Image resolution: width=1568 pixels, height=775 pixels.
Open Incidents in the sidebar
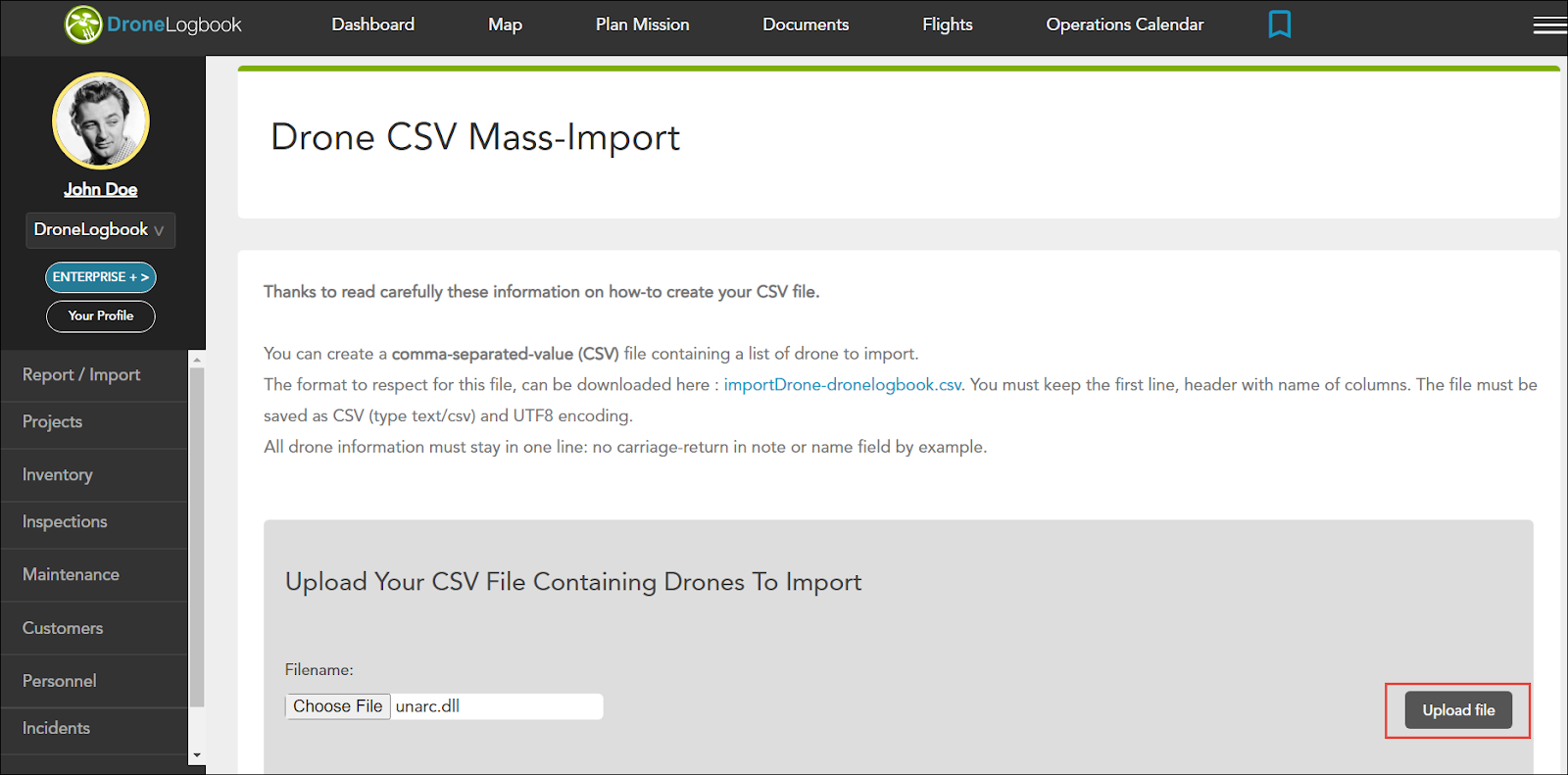94,728
